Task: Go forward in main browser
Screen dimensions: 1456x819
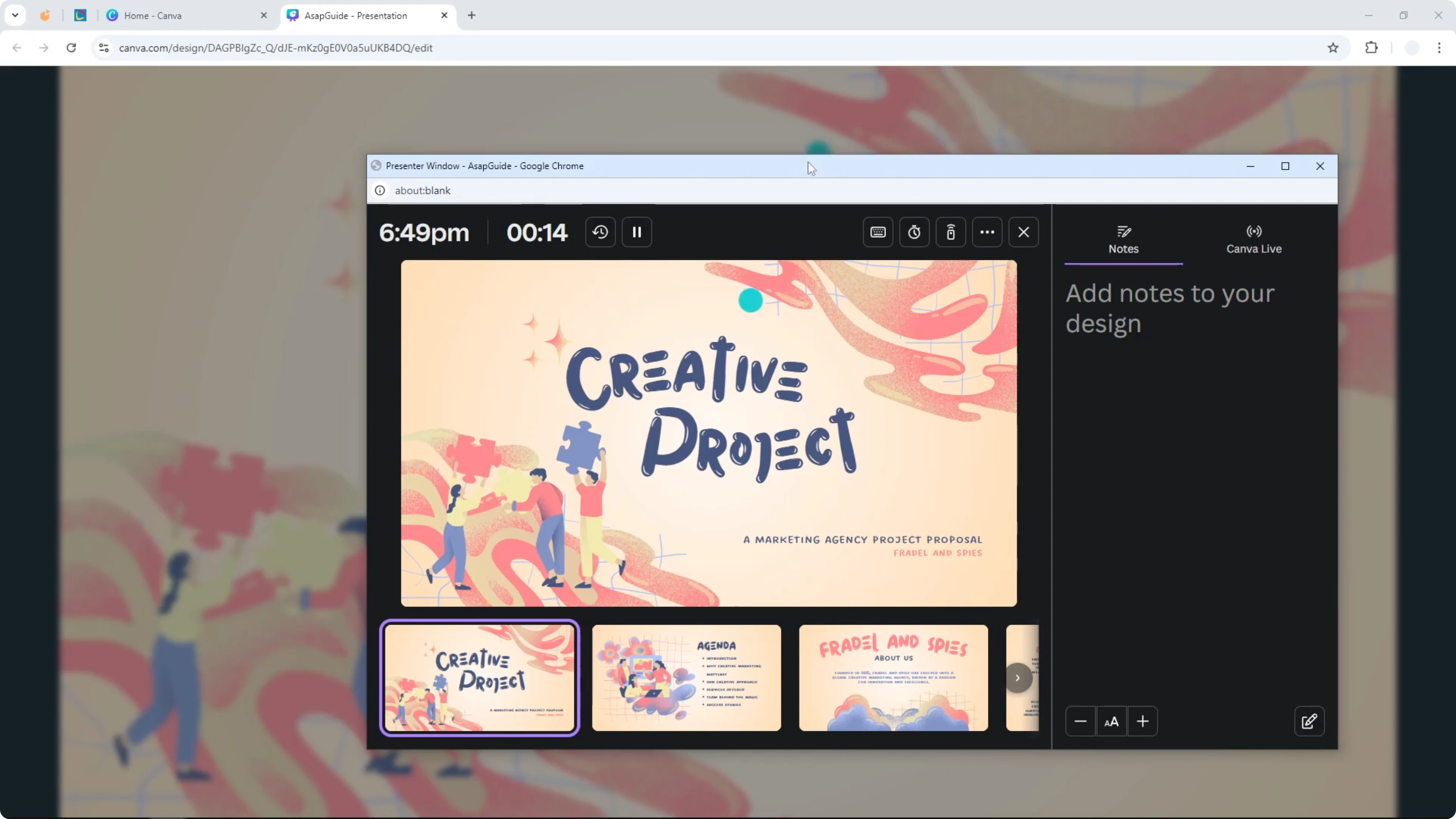Action: [44, 48]
